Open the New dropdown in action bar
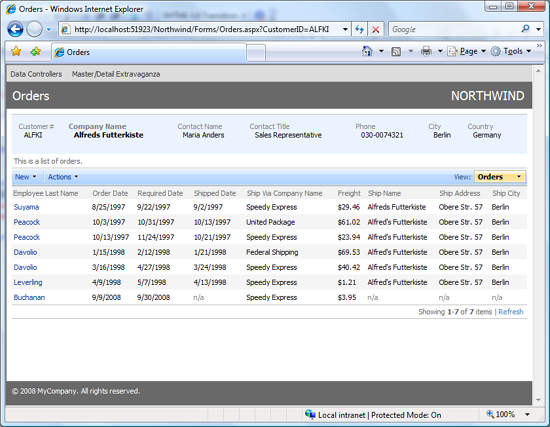The image size is (550, 427). 26,177
